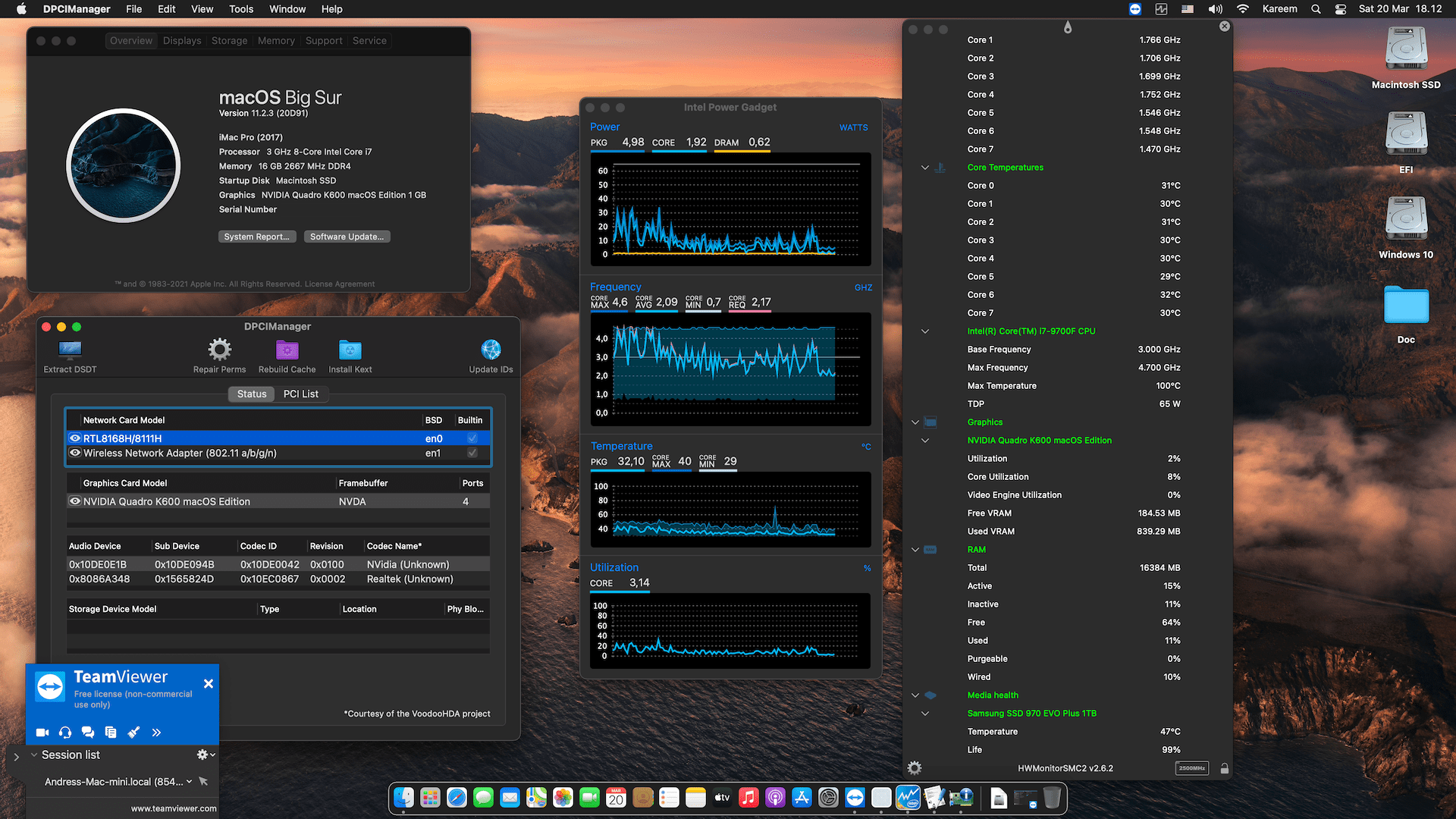This screenshot has width=1456, height=819.
Task: Click TeamViewer whiteboard brush icon
Action: click(x=133, y=733)
